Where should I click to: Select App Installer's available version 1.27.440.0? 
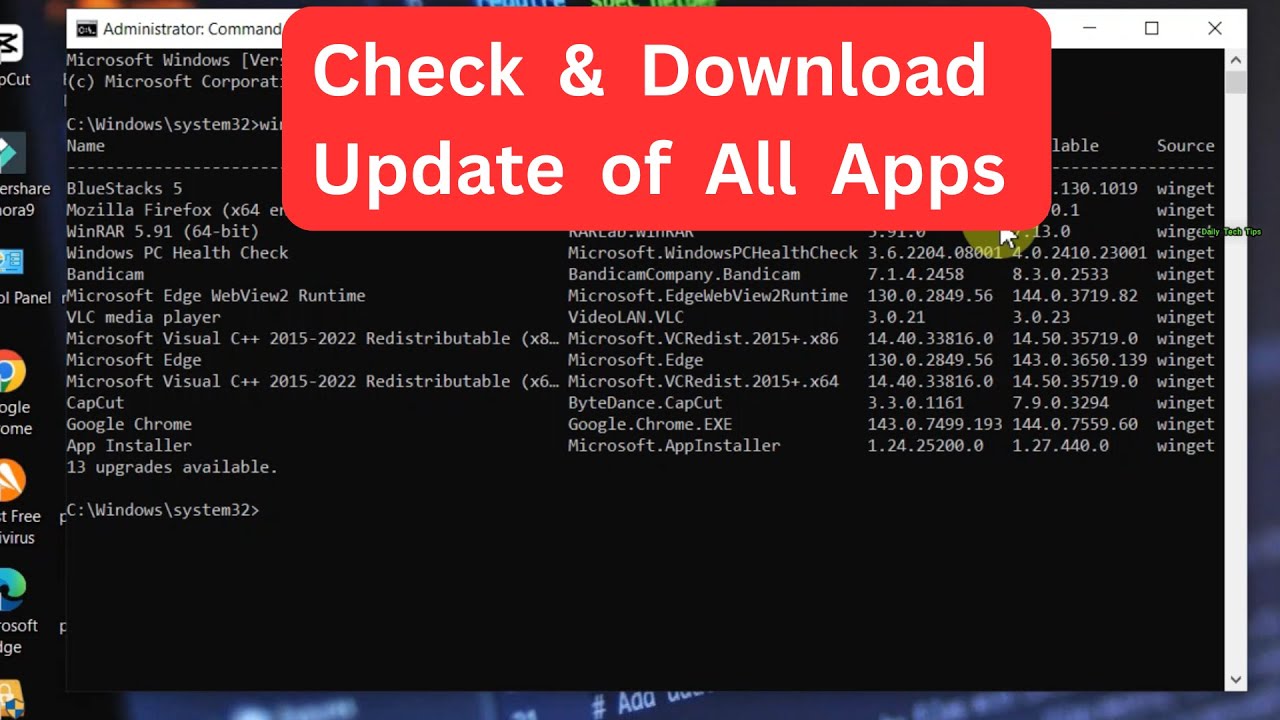pyautogui.click(x=1060, y=446)
